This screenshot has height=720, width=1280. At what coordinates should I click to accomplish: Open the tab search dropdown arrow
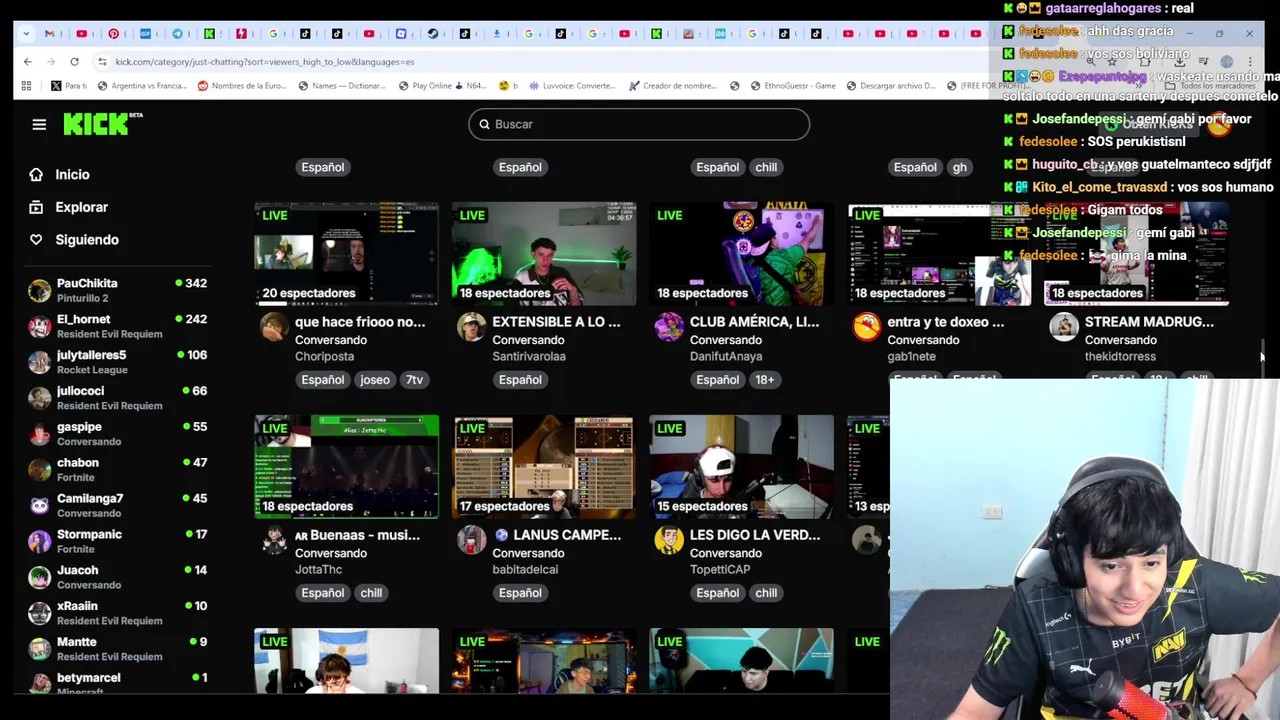coord(25,33)
